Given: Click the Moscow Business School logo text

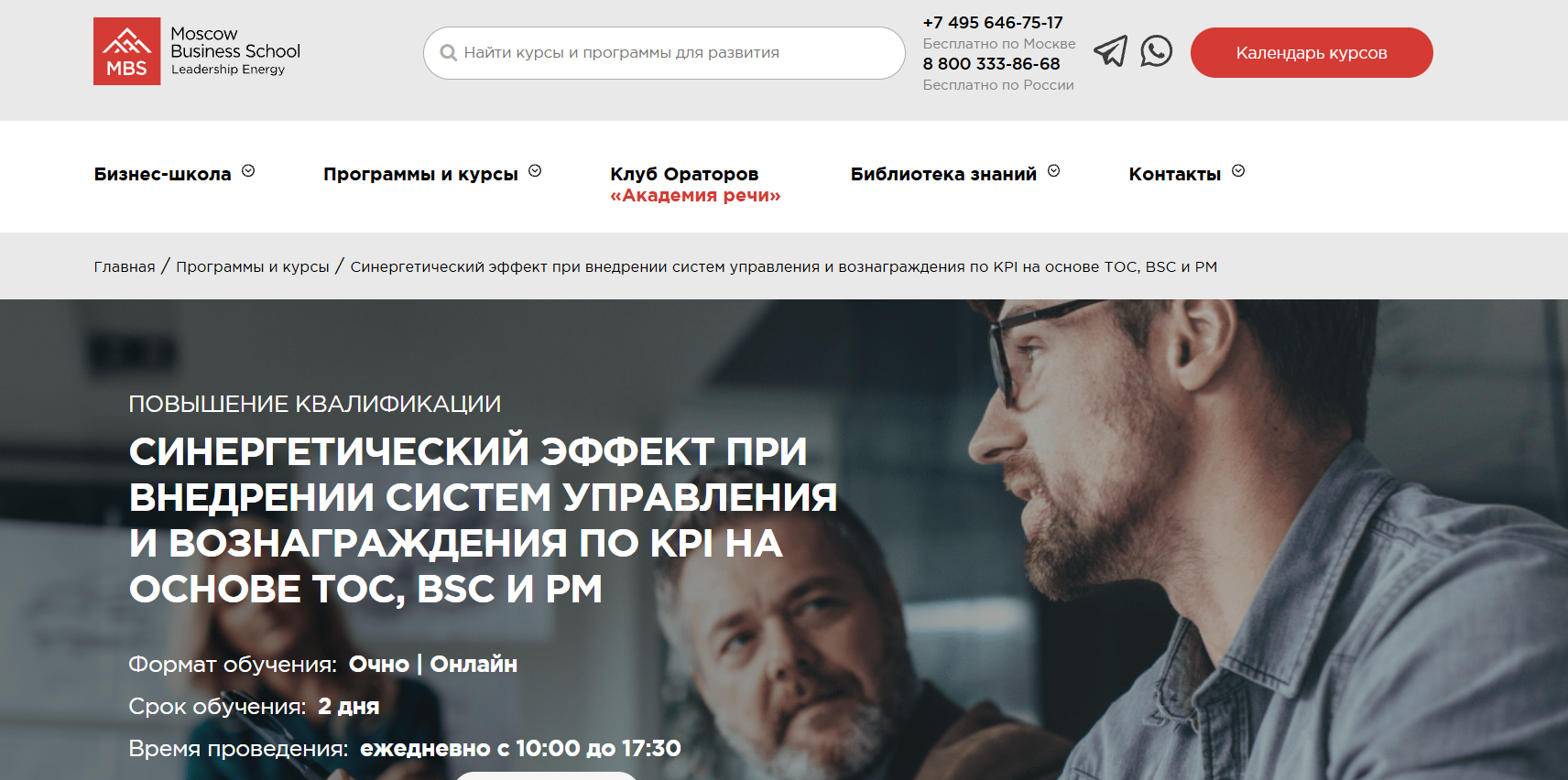Looking at the screenshot, I should point(235,51).
